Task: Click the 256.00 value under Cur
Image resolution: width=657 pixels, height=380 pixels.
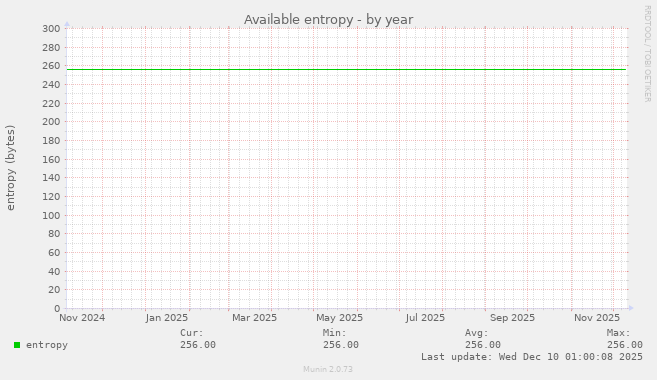Action: [x=198, y=345]
